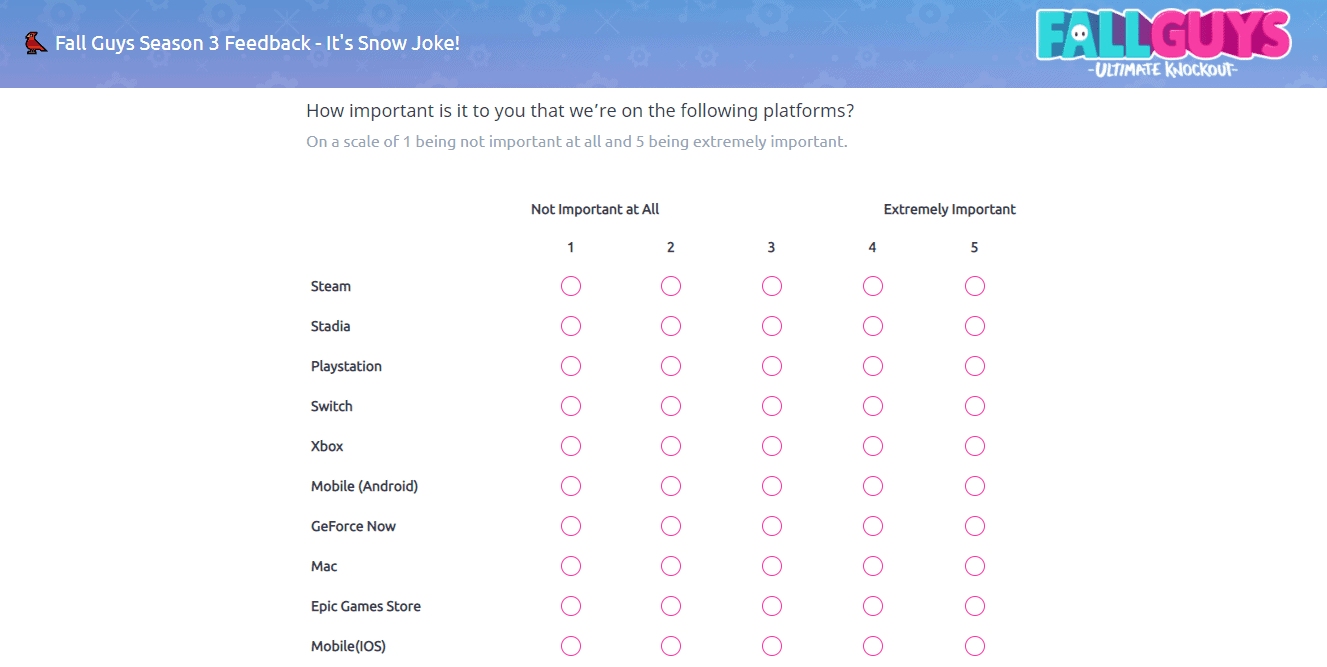Select rating 5 for Switch
This screenshot has height=667, width=1327.
pos(975,407)
